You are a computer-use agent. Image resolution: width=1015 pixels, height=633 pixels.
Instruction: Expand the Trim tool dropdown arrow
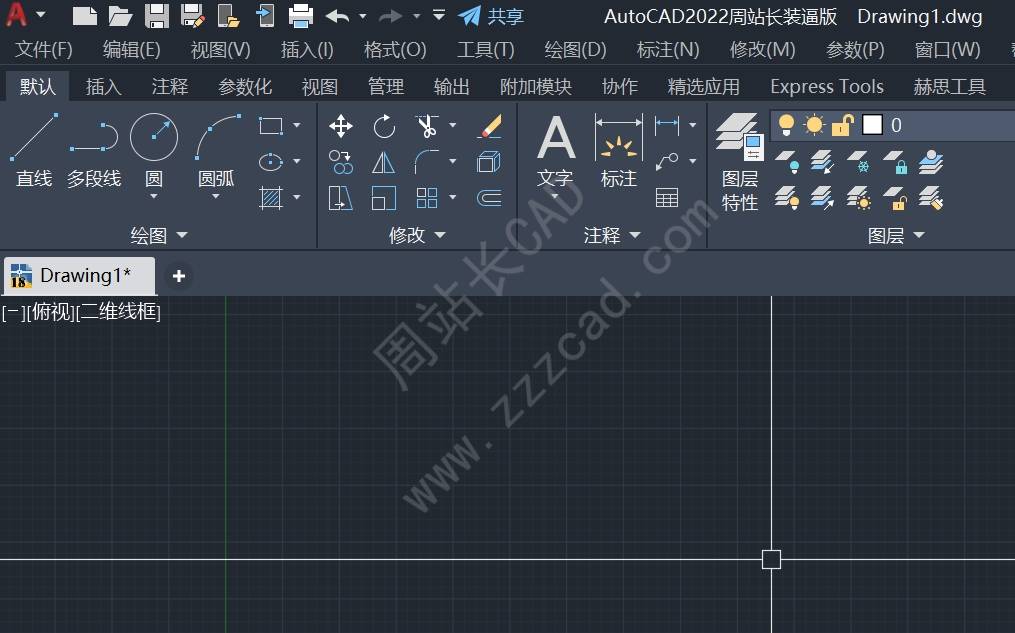tap(452, 125)
